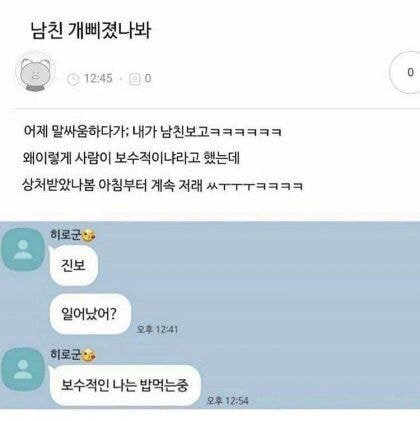Viewport: 420px width, 421px height.
Task: Click the emoji beside the second 히로군 name
Action: 89,355
